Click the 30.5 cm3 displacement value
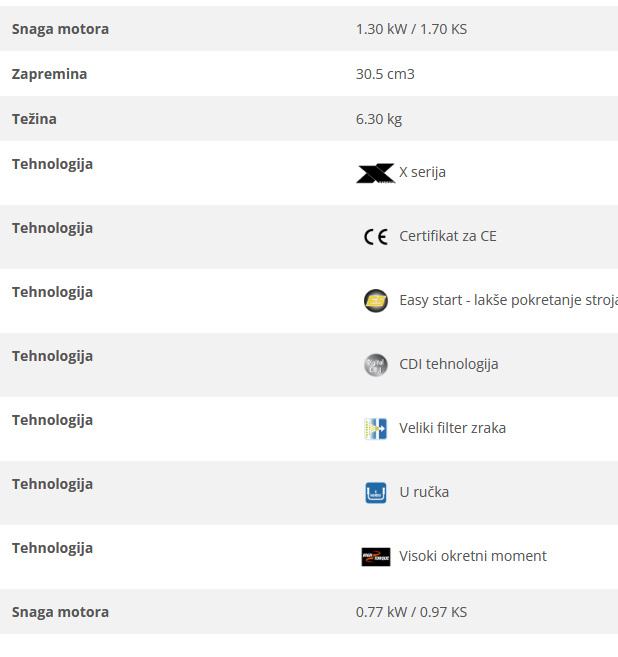618x657 pixels. point(385,74)
